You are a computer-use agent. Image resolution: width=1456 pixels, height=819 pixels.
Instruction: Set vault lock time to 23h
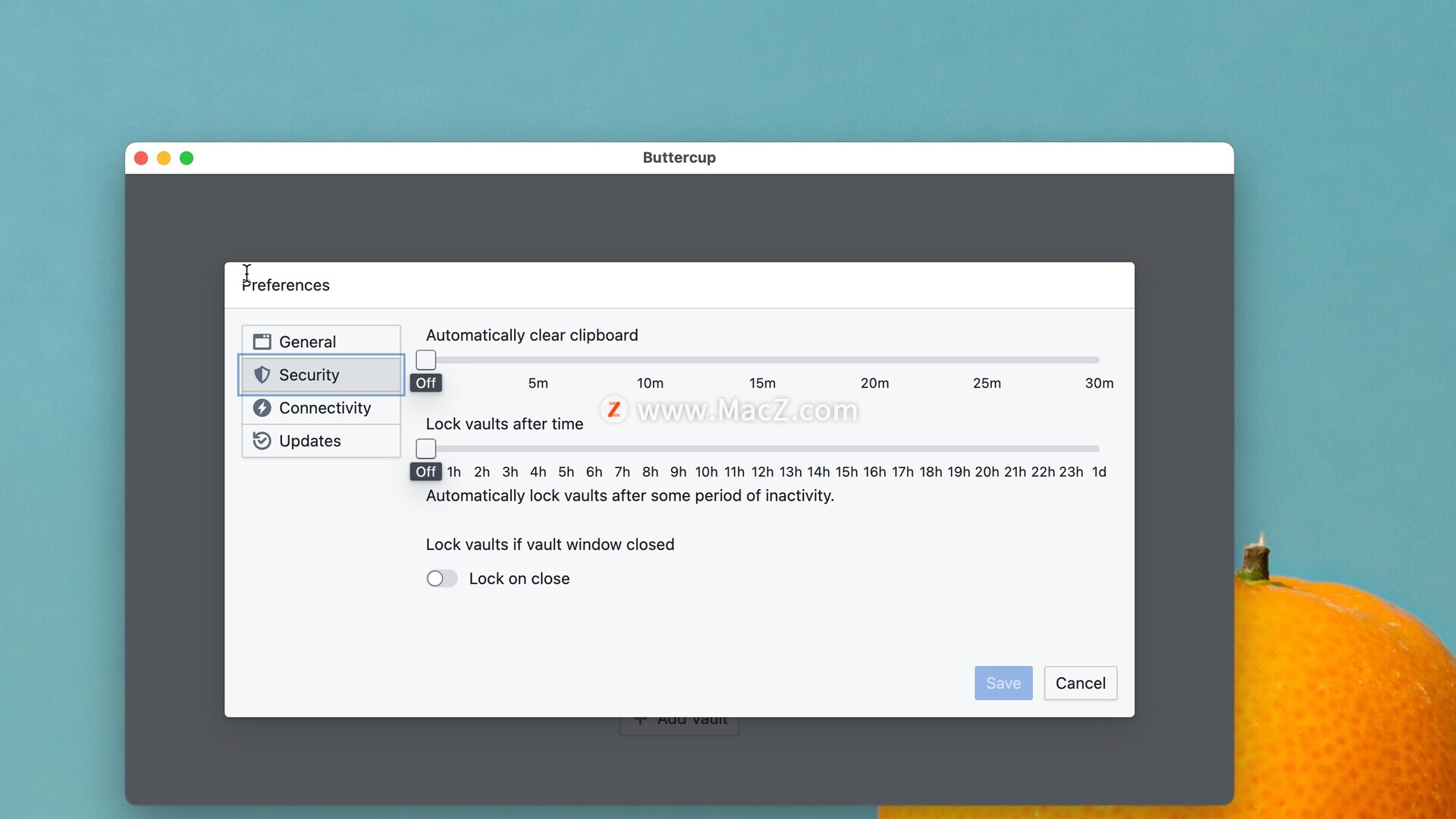(1071, 472)
